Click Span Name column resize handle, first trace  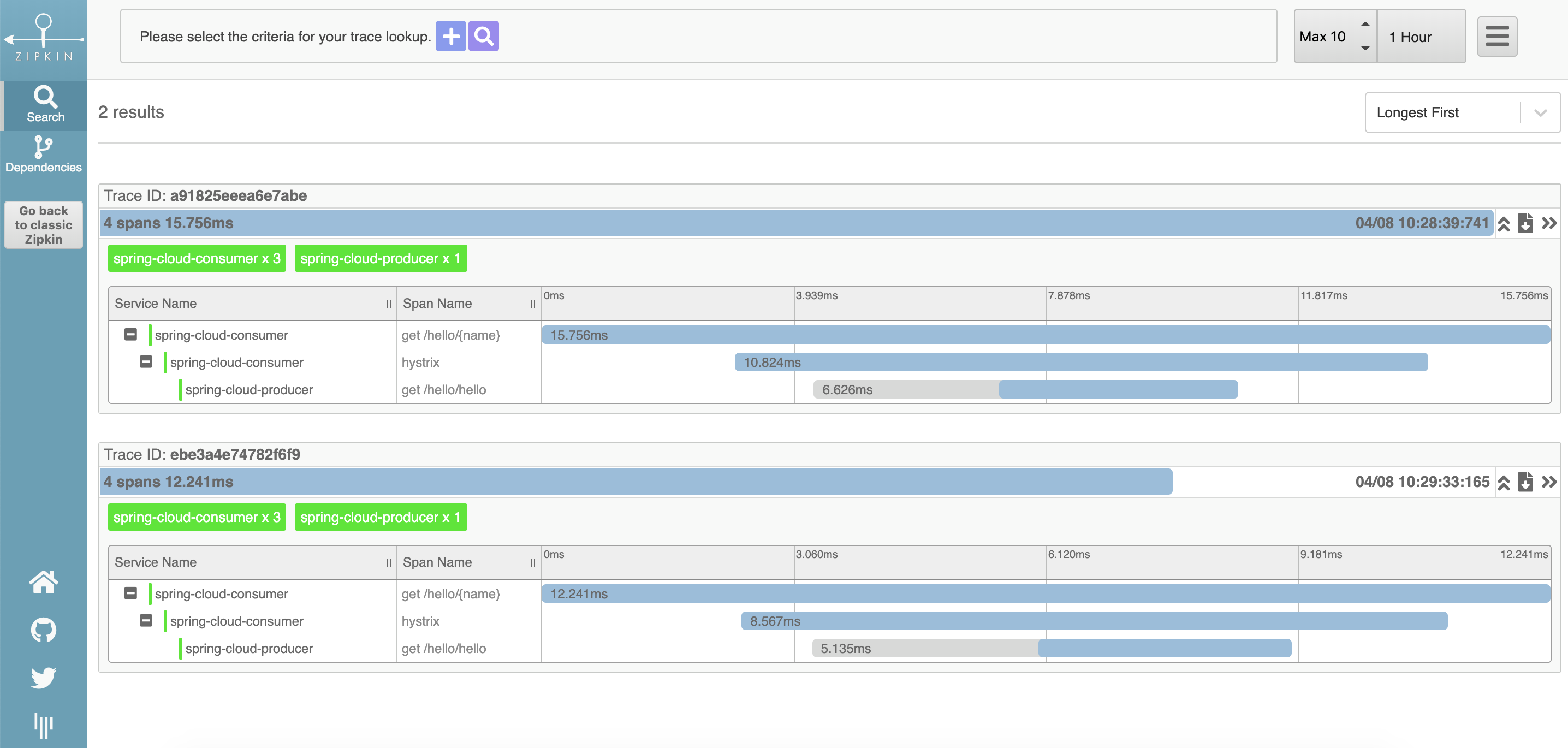[533, 304]
